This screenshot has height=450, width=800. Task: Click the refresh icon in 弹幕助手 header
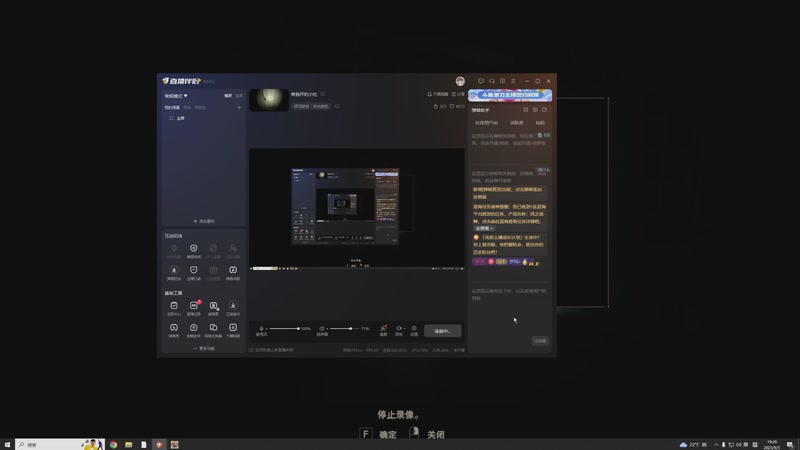click(544, 110)
